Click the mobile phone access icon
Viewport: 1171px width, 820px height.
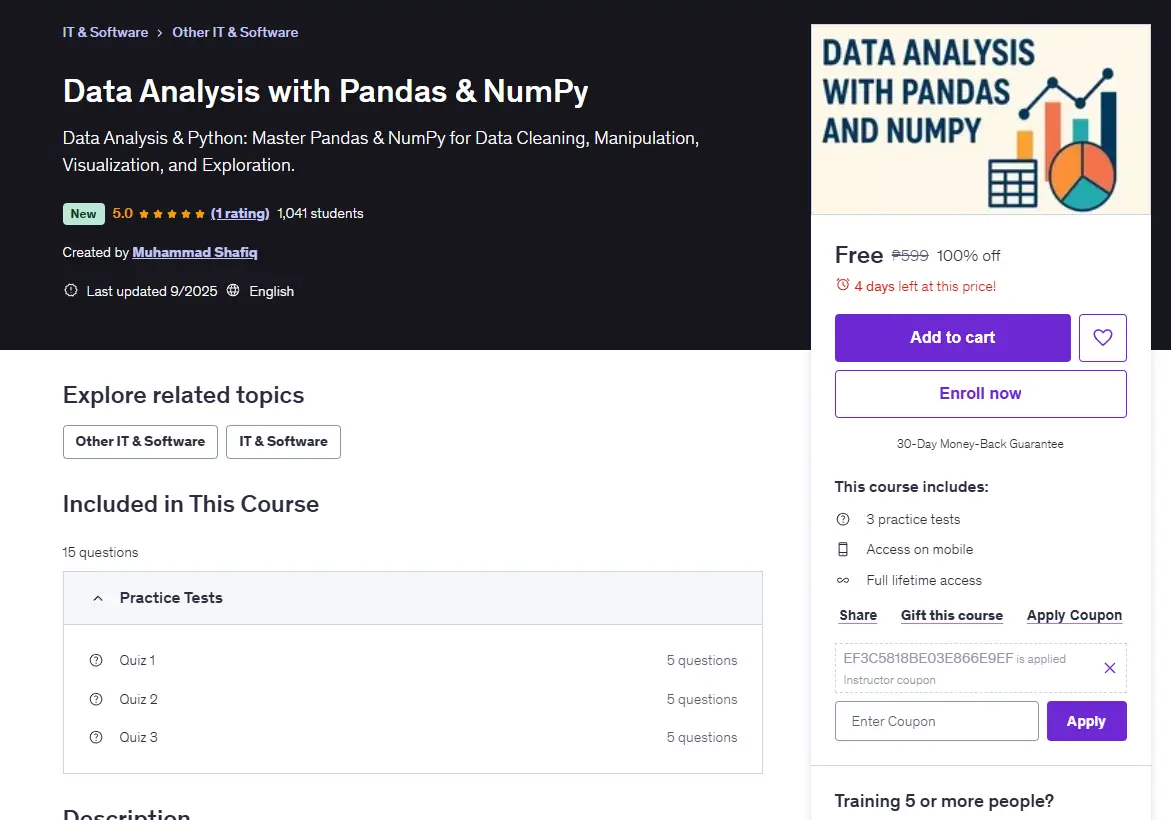point(842,549)
